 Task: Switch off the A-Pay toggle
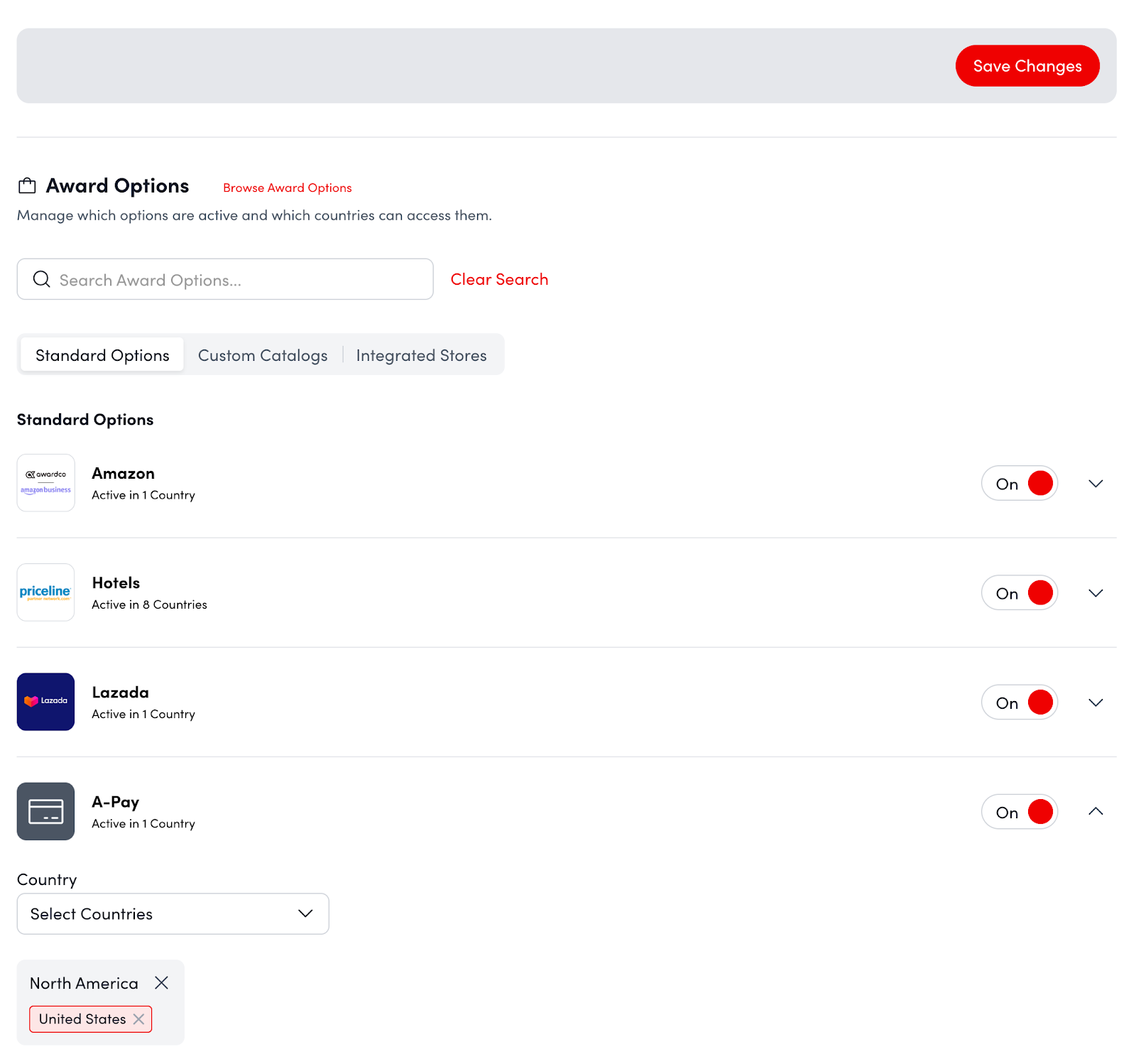pos(1020,812)
